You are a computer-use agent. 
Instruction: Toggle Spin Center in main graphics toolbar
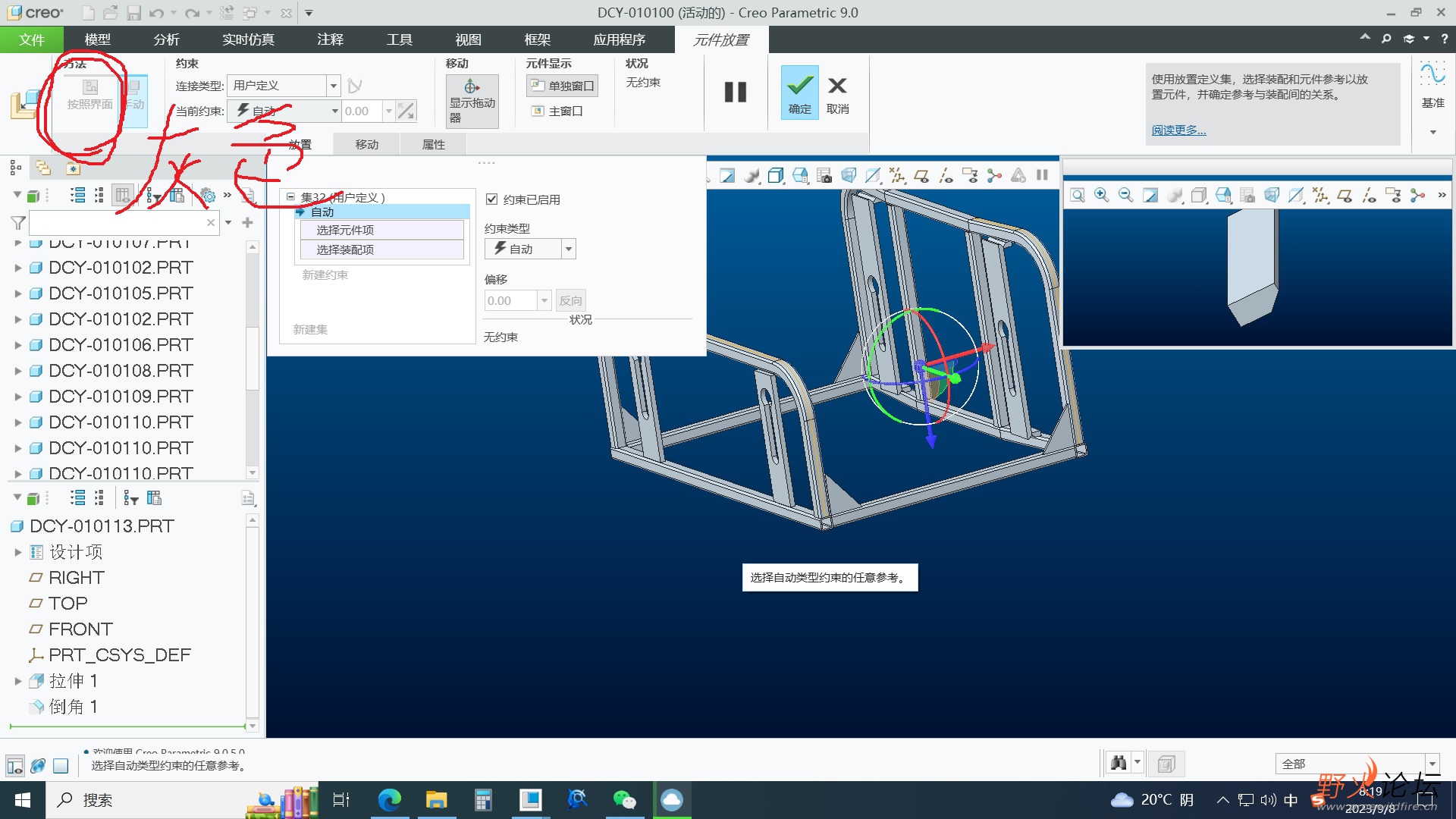point(994,175)
